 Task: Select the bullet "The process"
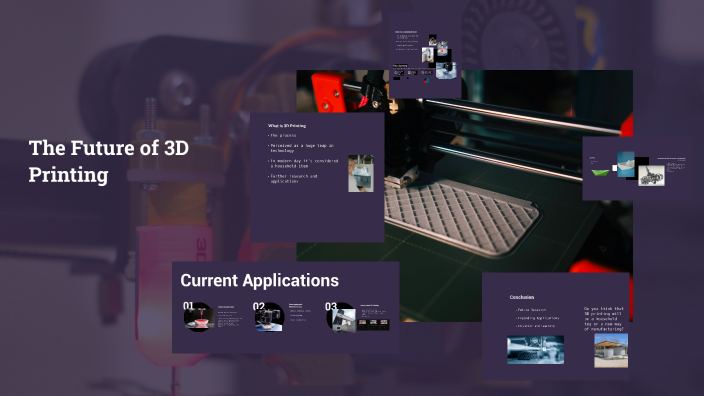(x=282, y=135)
